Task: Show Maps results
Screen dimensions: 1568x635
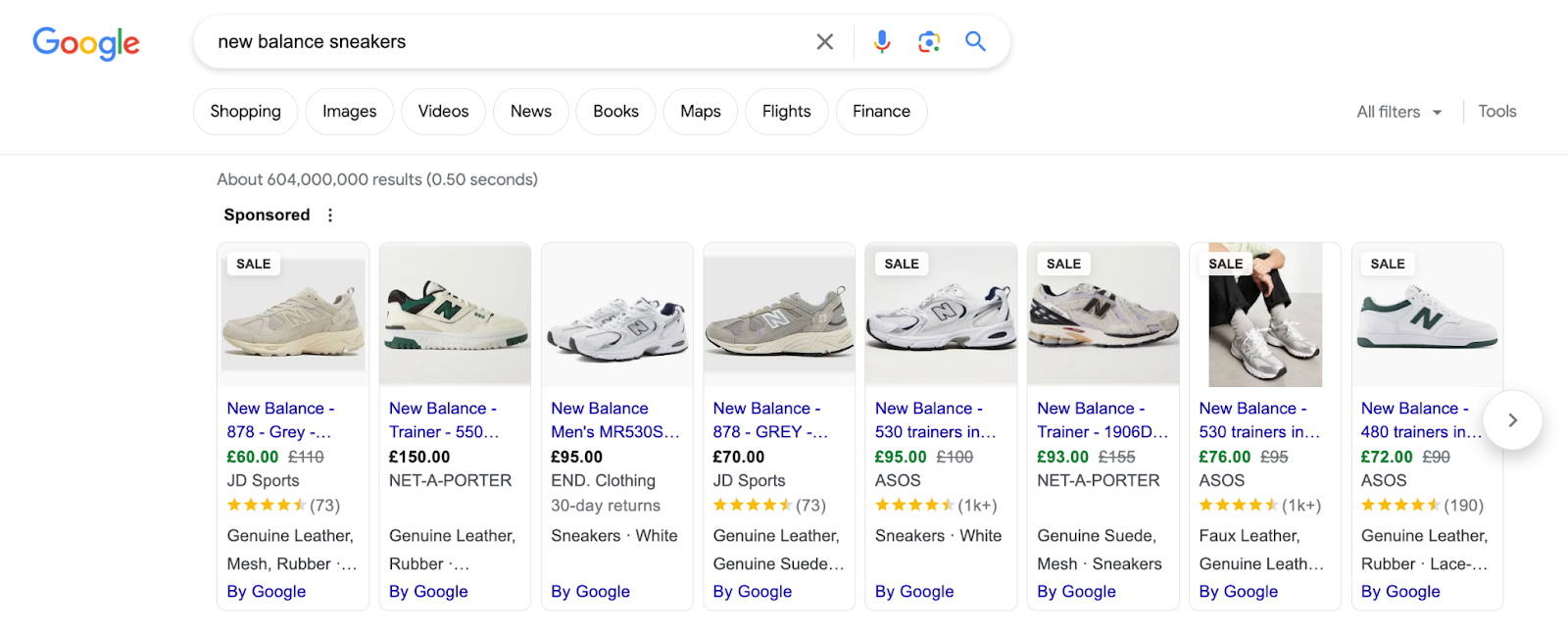Action: [x=700, y=112]
